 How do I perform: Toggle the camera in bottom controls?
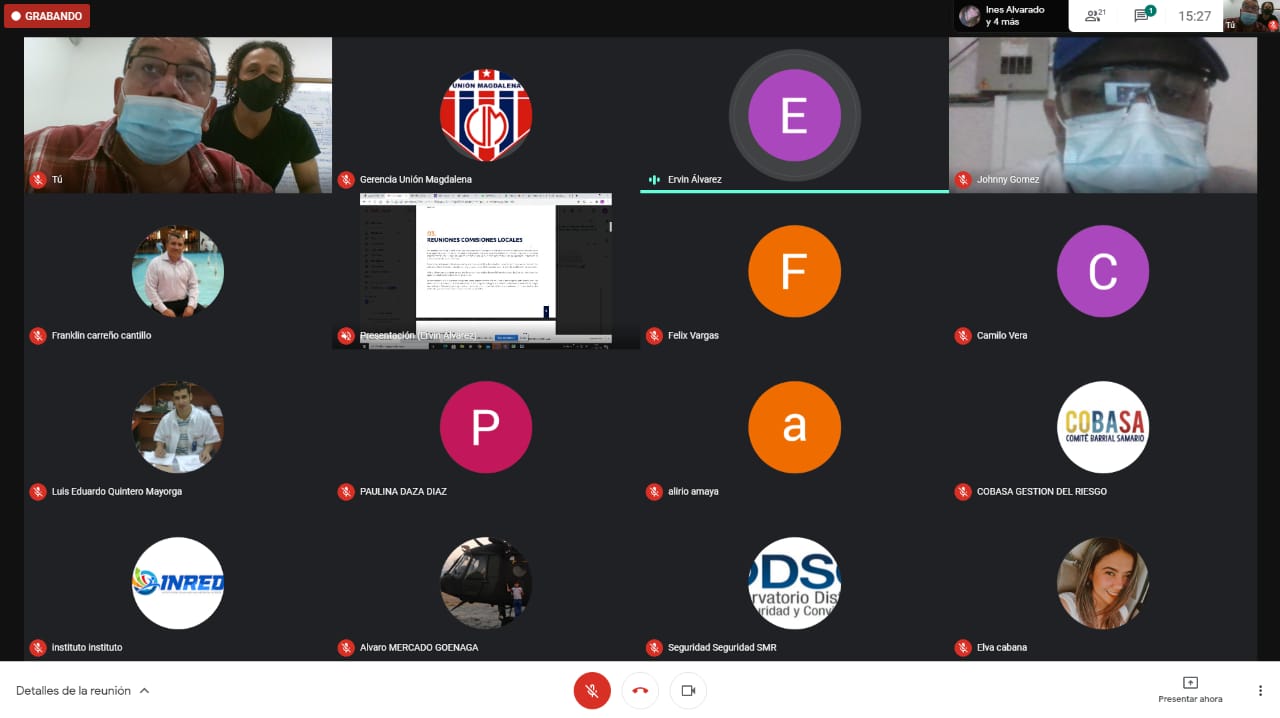tap(688, 690)
